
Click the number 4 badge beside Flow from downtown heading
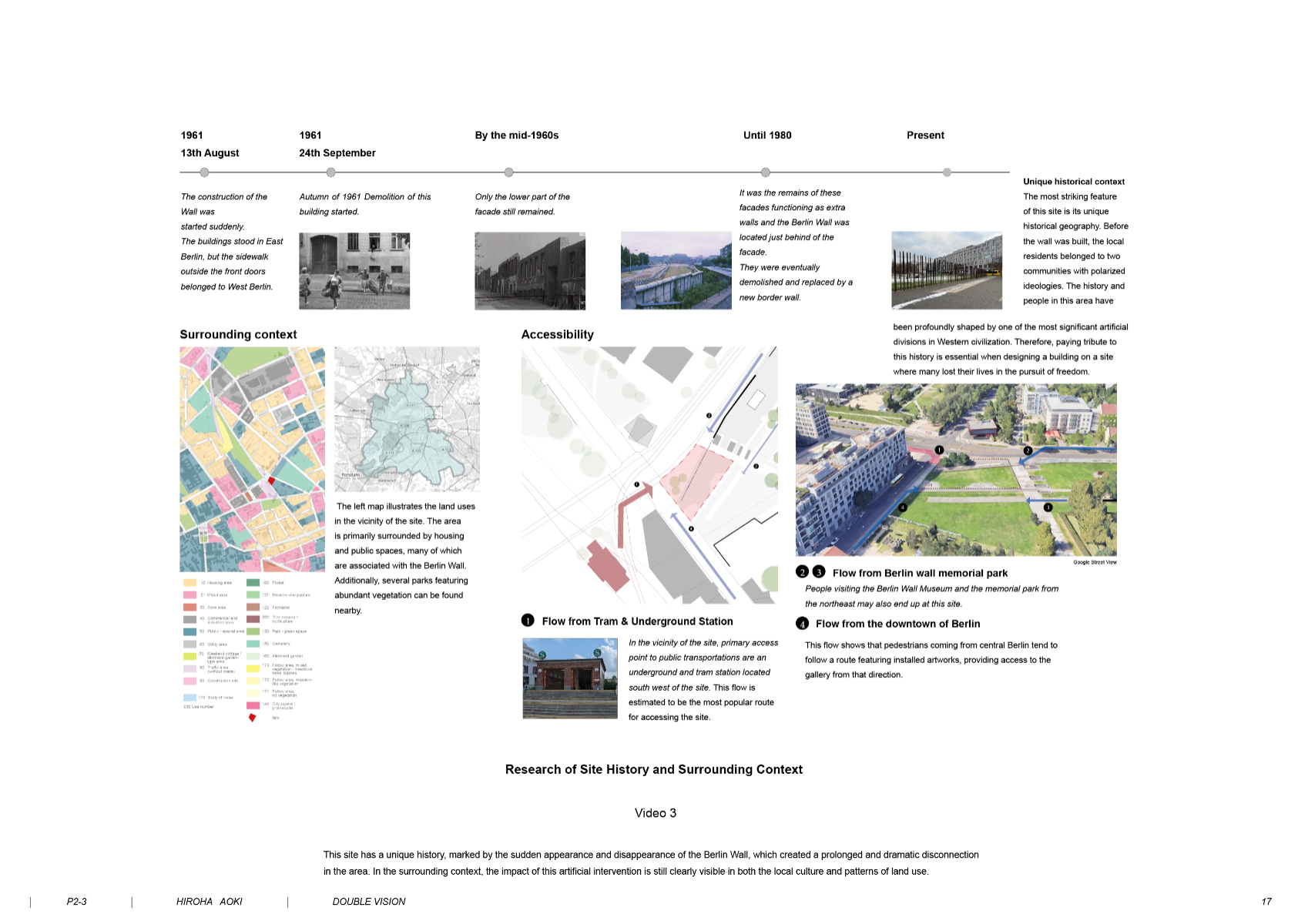(802, 624)
